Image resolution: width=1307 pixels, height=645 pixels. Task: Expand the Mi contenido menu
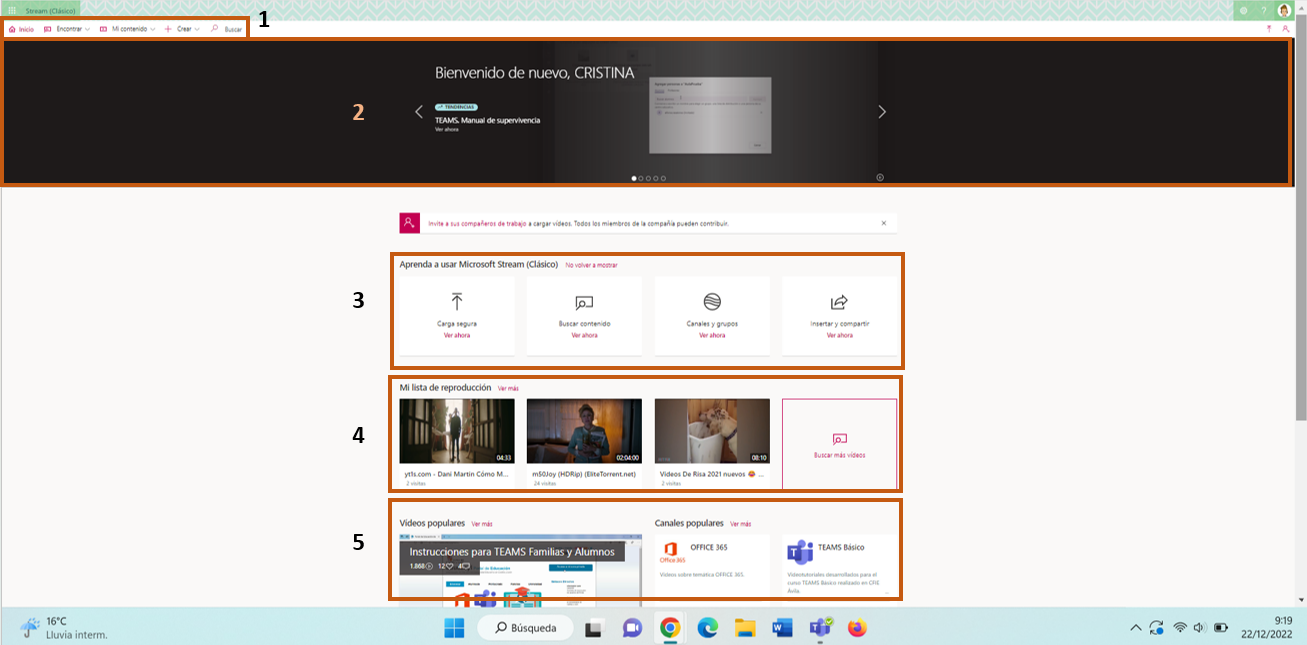click(x=127, y=29)
